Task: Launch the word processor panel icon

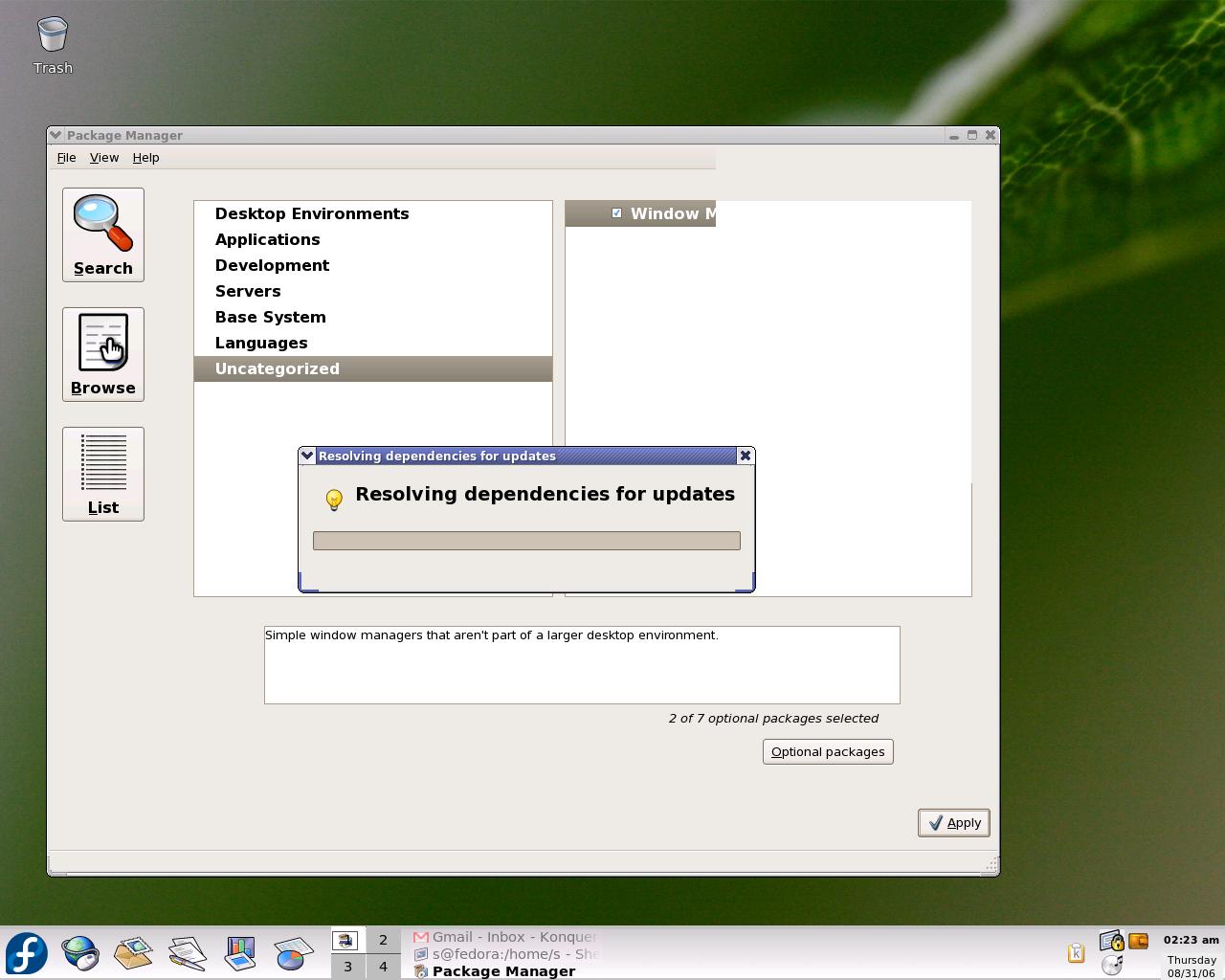Action: click(x=187, y=953)
